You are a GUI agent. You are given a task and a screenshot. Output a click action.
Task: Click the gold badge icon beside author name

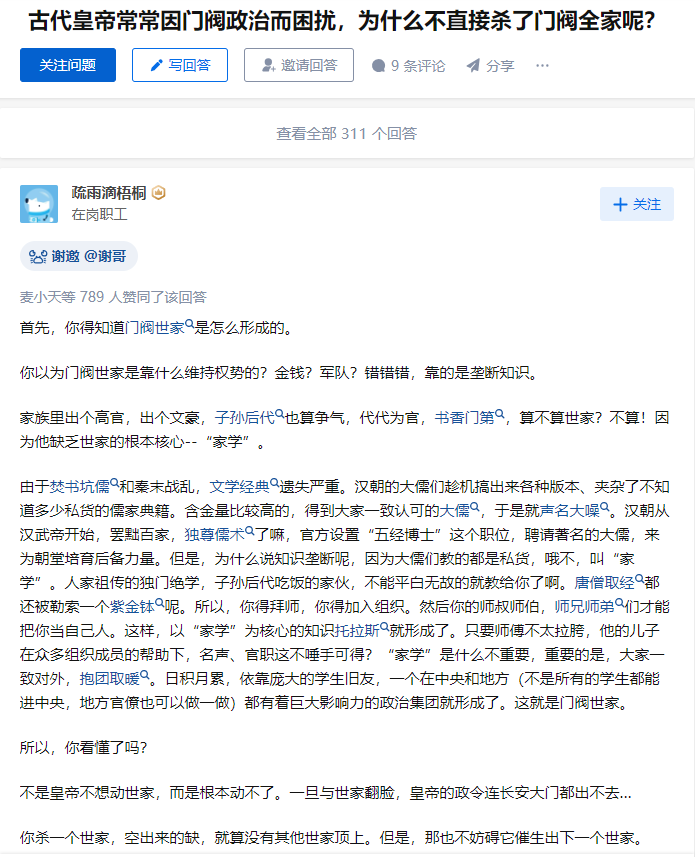(x=158, y=193)
